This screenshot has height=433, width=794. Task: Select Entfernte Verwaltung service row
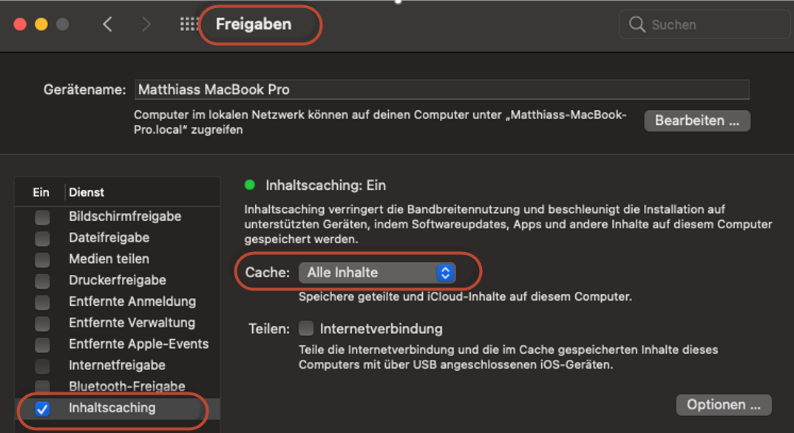tap(132, 323)
